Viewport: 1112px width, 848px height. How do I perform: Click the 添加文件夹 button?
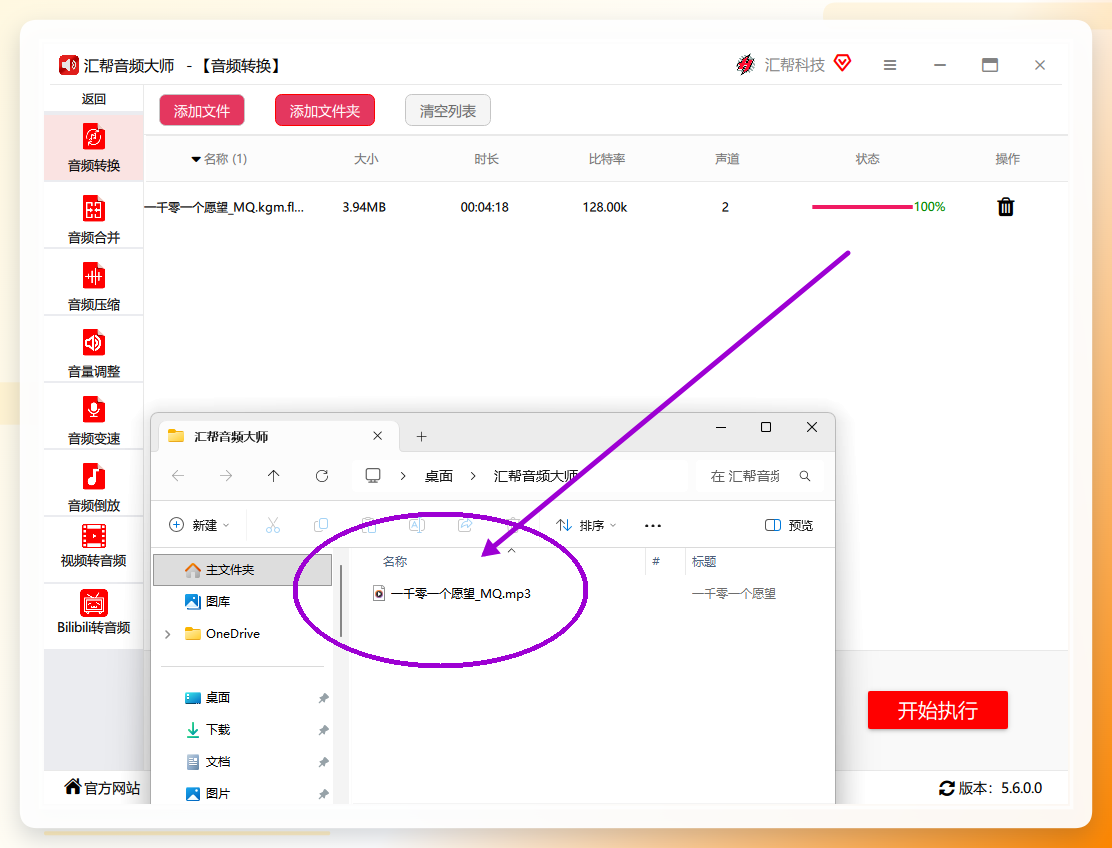click(x=325, y=111)
